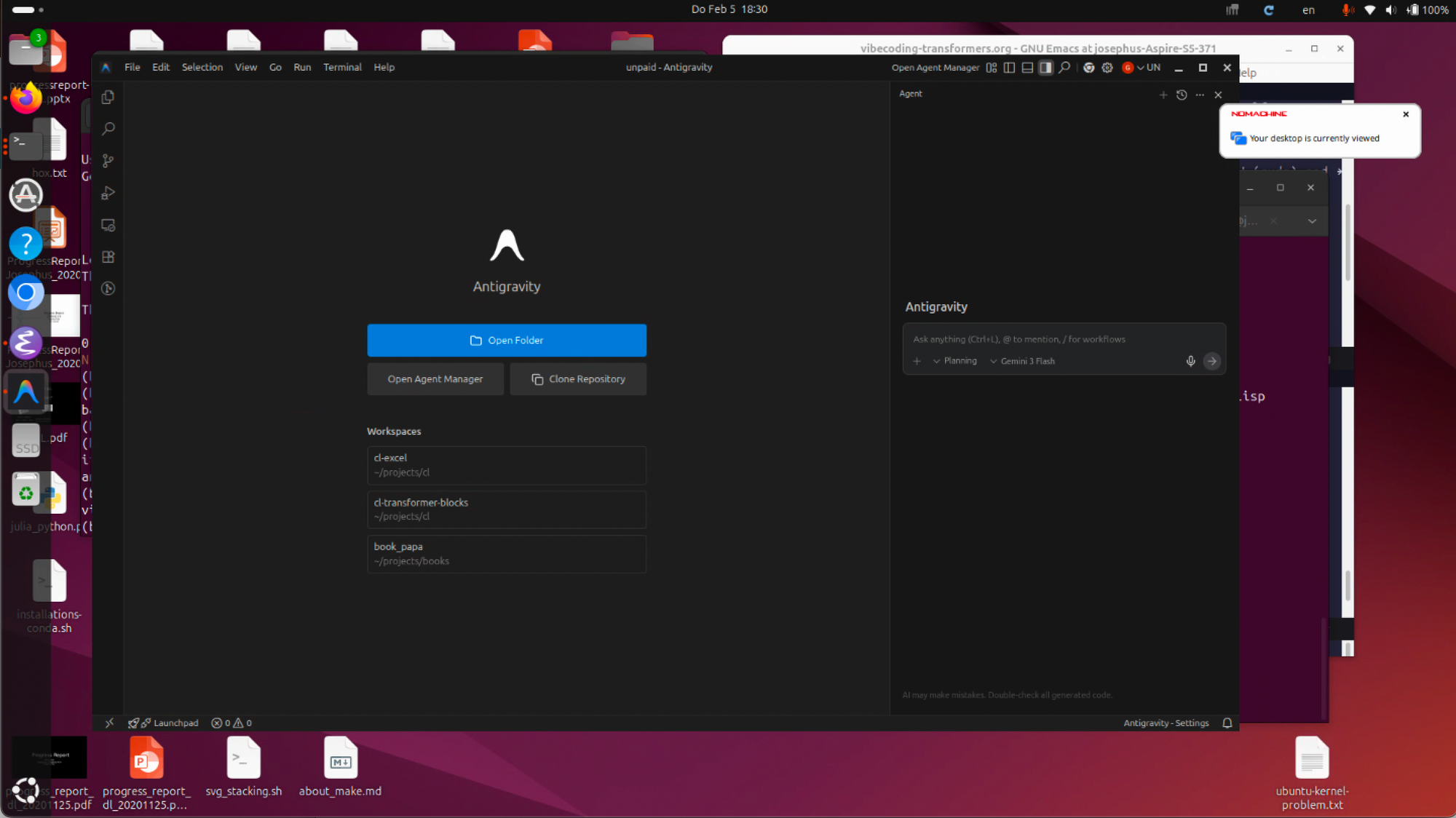Click the microphone icon in agent input

pyautogui.click(x=1190, y=361)
